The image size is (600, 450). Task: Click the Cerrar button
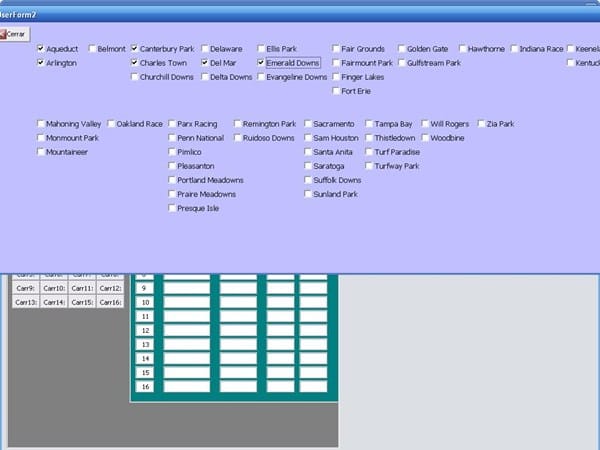click(14, 34)
